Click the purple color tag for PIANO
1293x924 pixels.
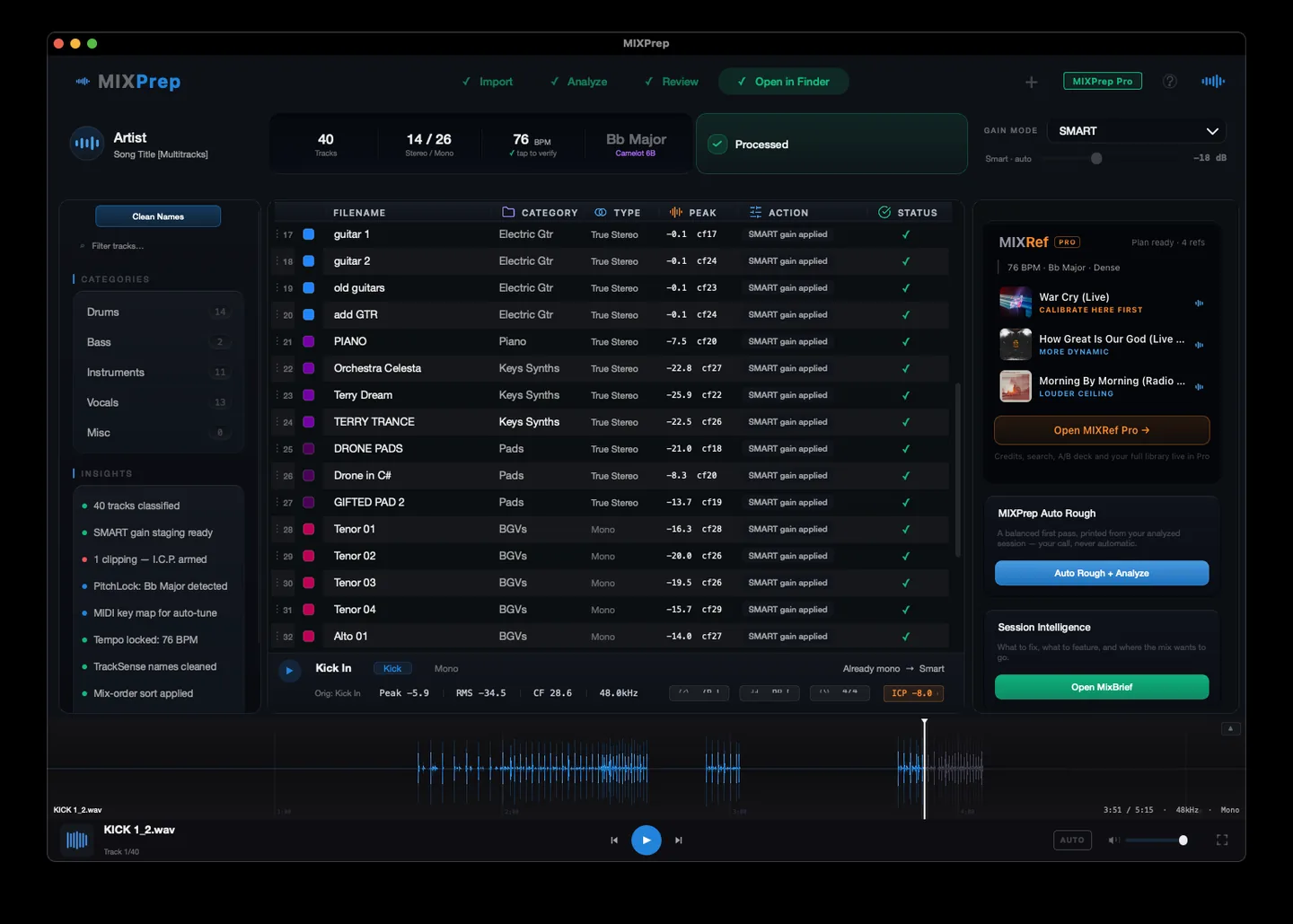[309, 341]
